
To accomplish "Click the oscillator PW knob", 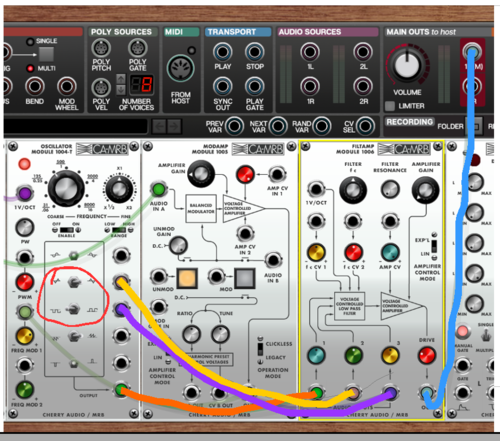I will point(25,227).
